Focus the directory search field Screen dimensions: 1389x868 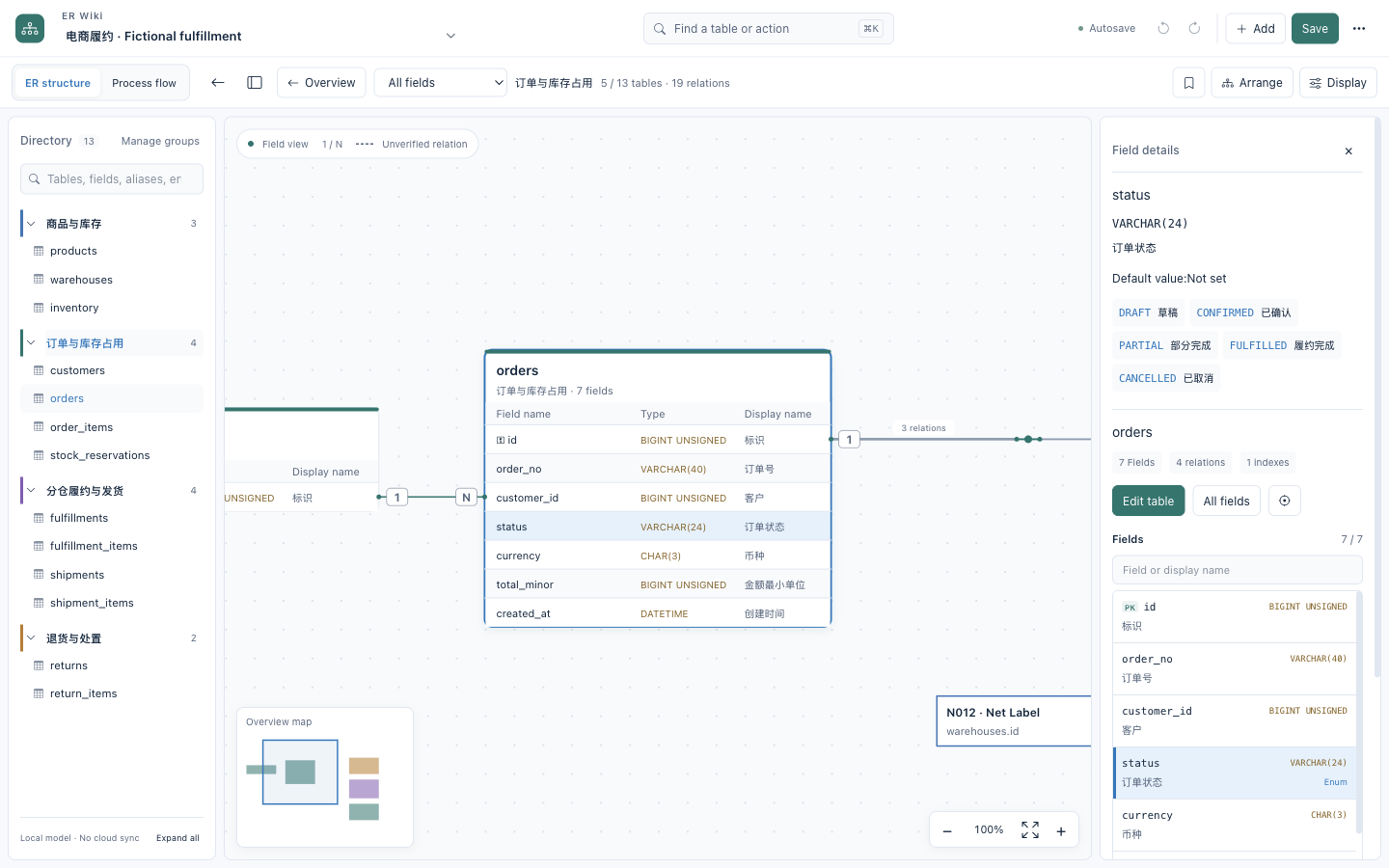pyautogui.click(x=112, y=179)
